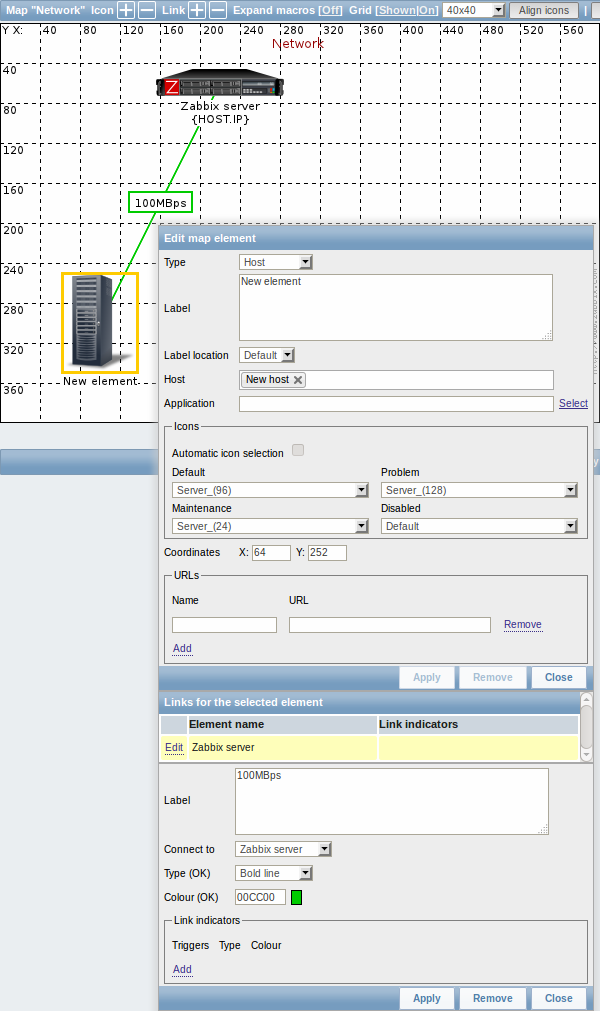Open the 40x40 grid size dropdown
The width and height of the screenshot is (600, 1011).
(474, 10)
